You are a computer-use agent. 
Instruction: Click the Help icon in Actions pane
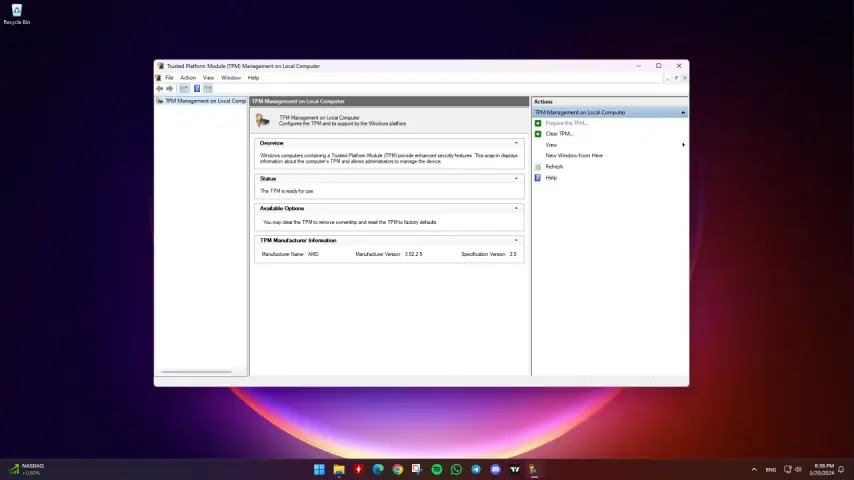click(x=538, y=178)
